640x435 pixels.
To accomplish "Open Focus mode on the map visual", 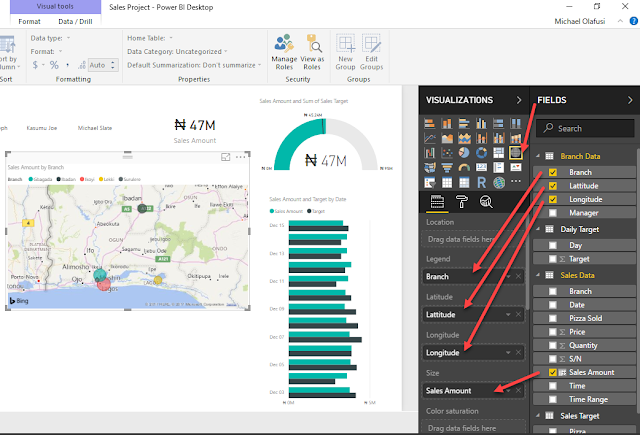I will pos(225,157).
